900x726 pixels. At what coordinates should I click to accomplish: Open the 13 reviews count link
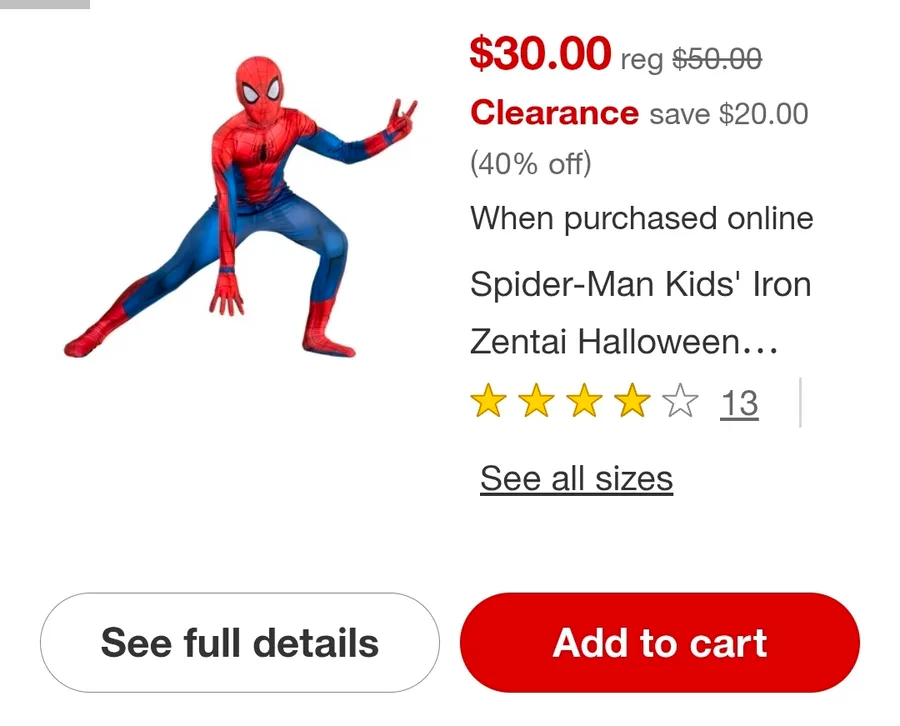click(x=739, y=404)
